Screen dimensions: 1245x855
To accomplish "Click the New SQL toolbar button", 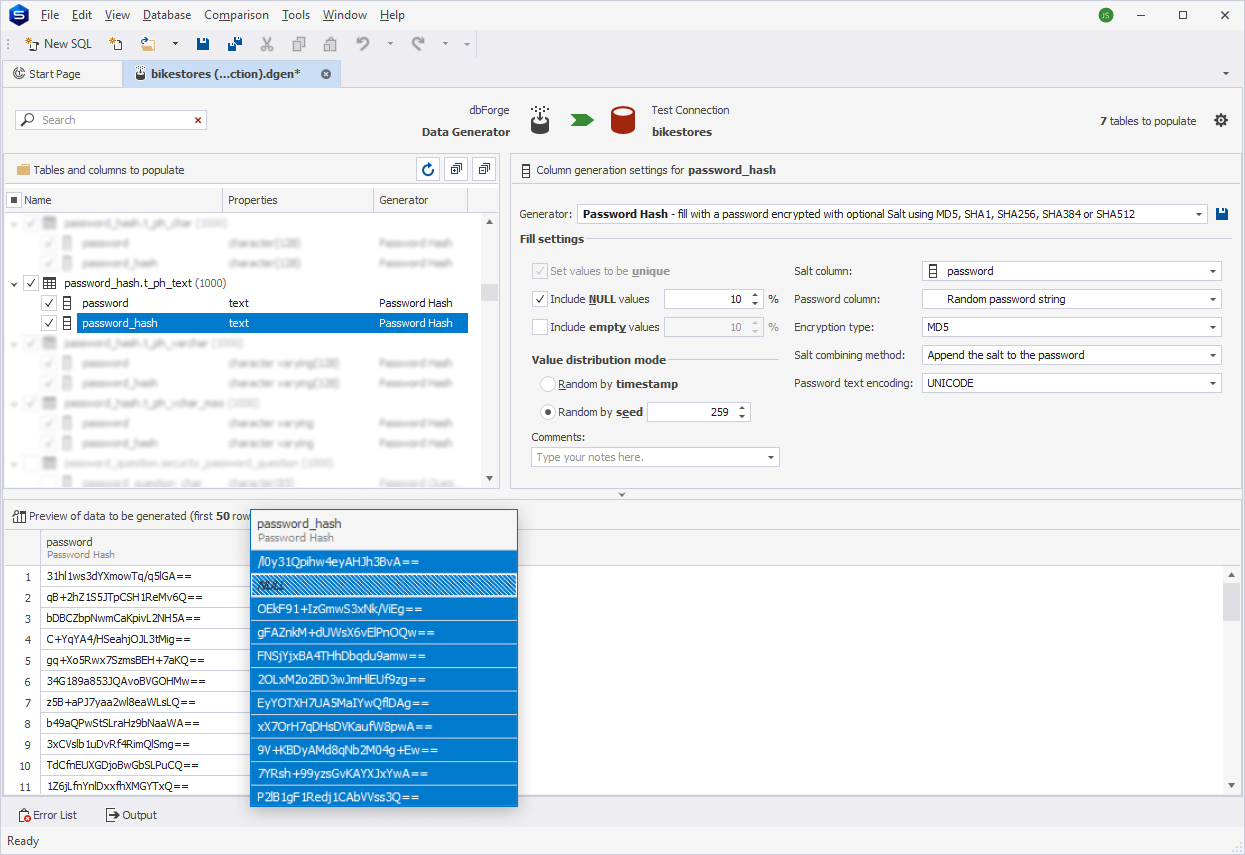I will 58,44.
